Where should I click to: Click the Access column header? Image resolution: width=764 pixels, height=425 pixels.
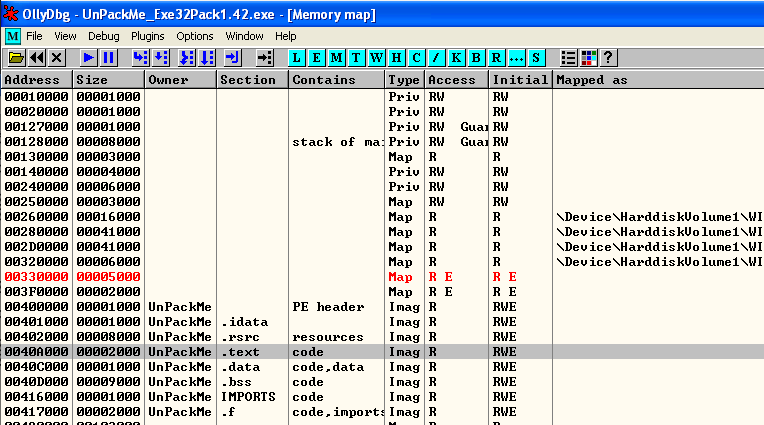pyautogui.click(x=457, y=79)
